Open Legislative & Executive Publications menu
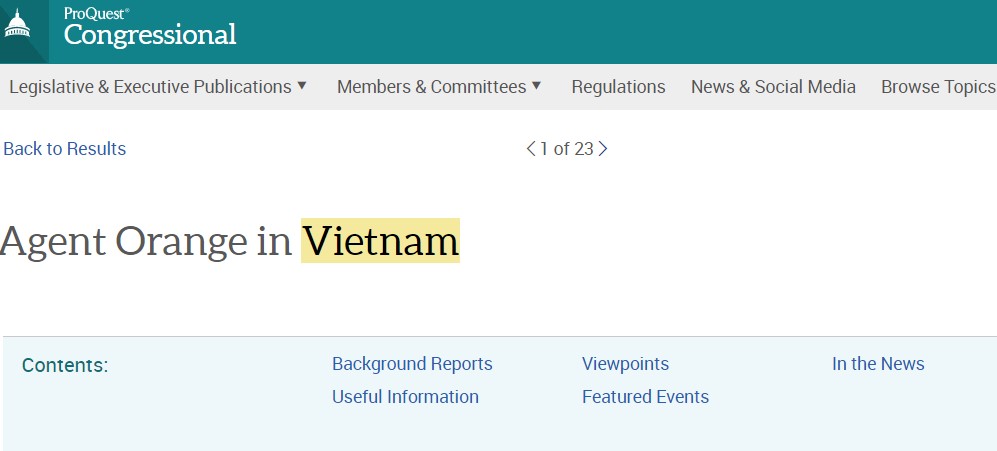Image resolution: width=997 pixels, height=451 pixels. click(150, 87)
